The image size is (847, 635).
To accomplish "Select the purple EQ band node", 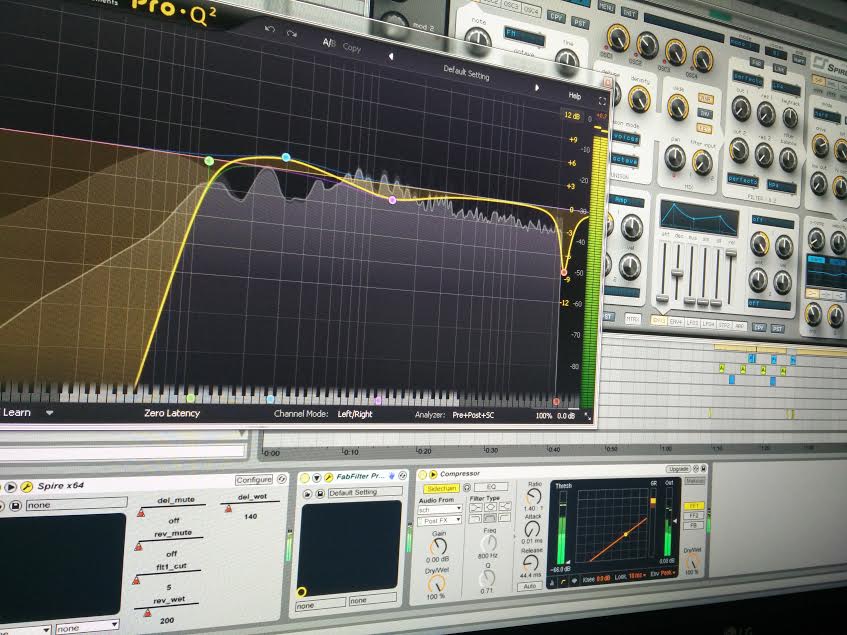I will [393, 200].
